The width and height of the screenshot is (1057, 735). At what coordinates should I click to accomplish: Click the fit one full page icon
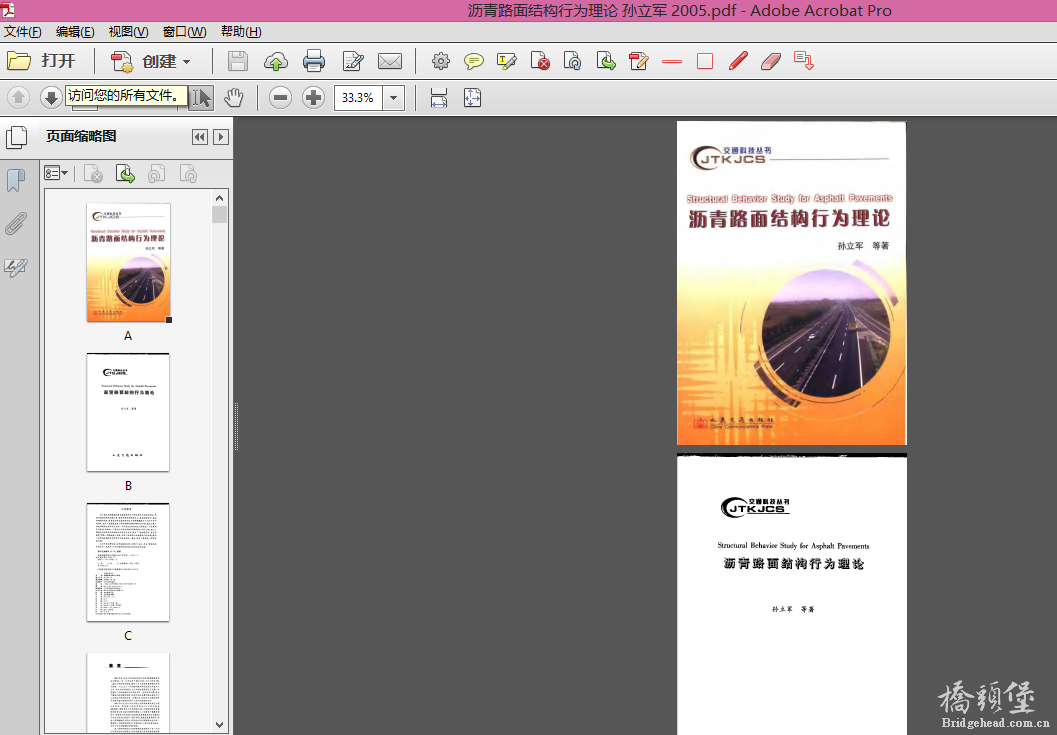coord(473,98)
